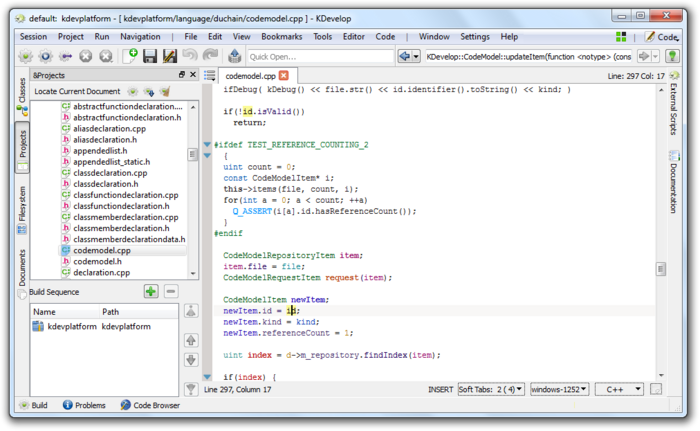Open the Problems panel at the bottom

[84, 405]
